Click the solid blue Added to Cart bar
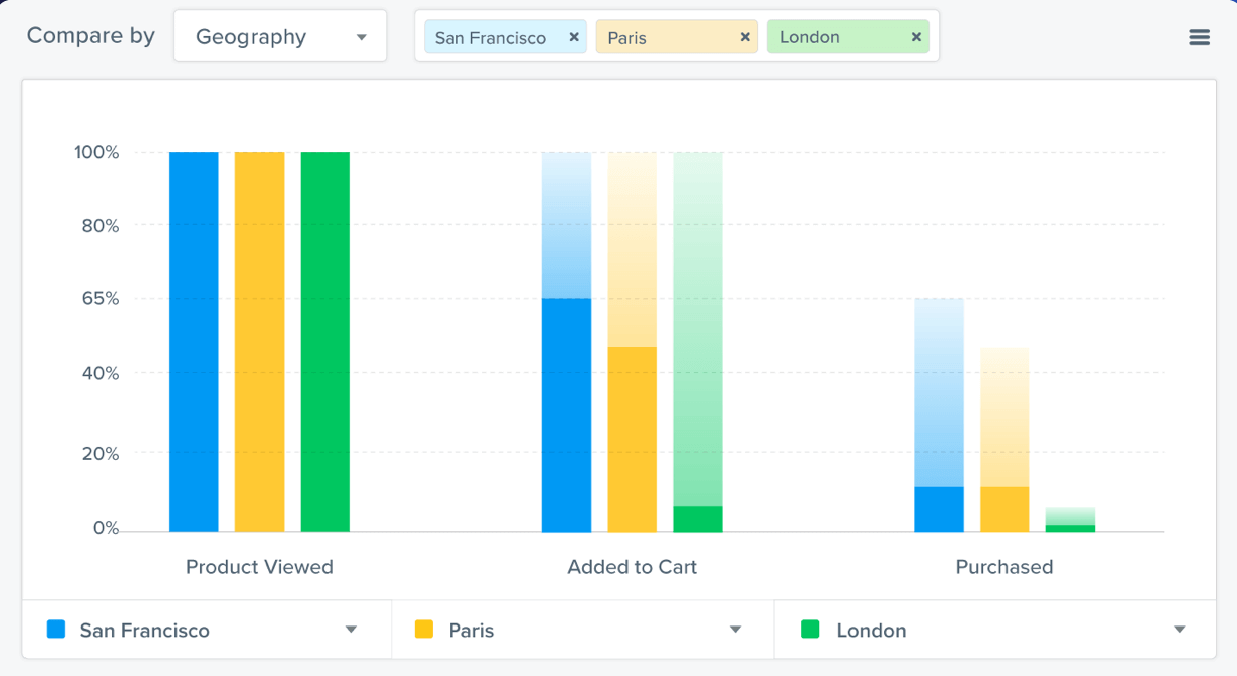This screenshot has width=1237, height=676. (x=566, y=415)
